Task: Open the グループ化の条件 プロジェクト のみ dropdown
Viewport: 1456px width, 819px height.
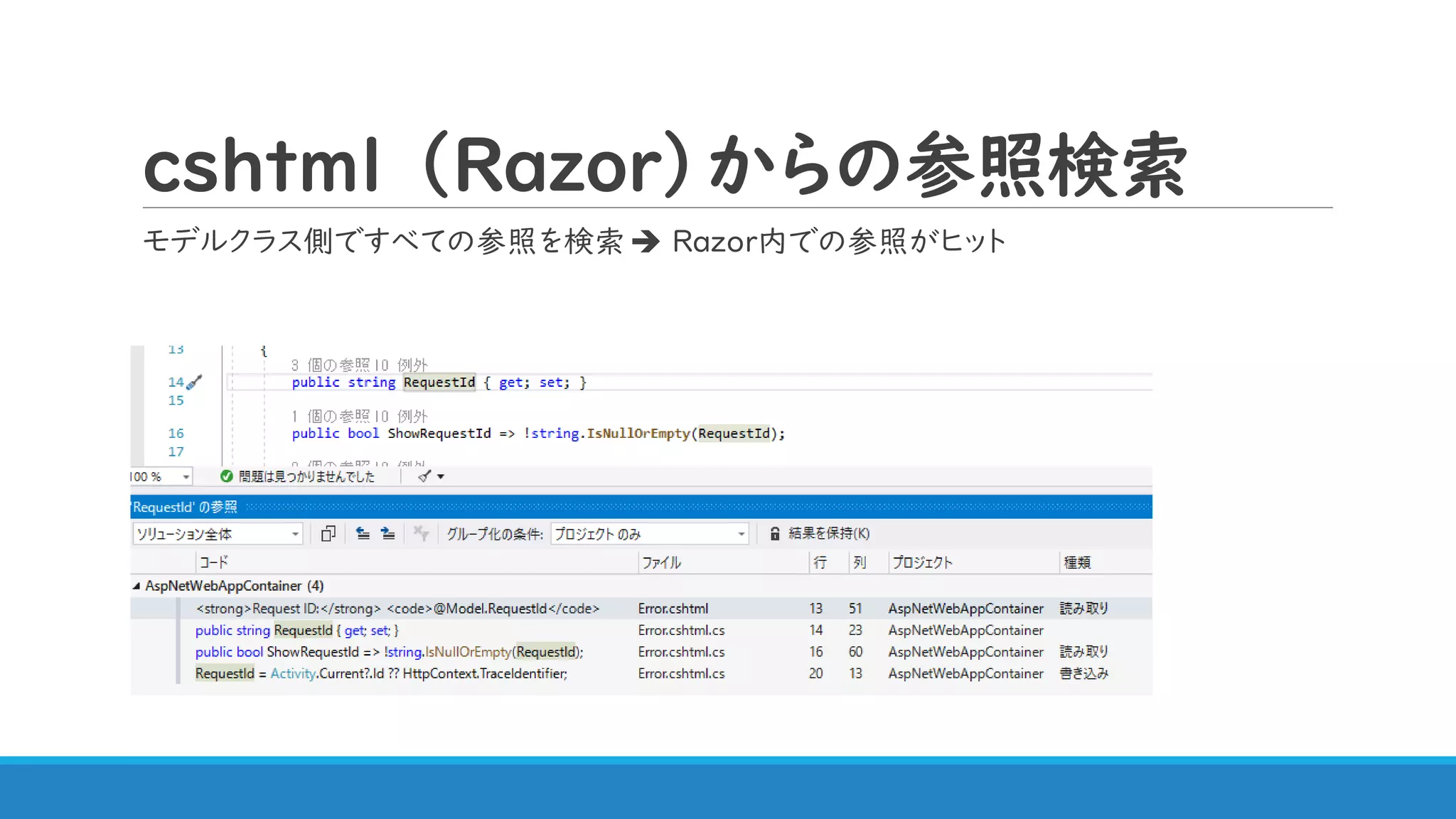Action: (650, 534)
